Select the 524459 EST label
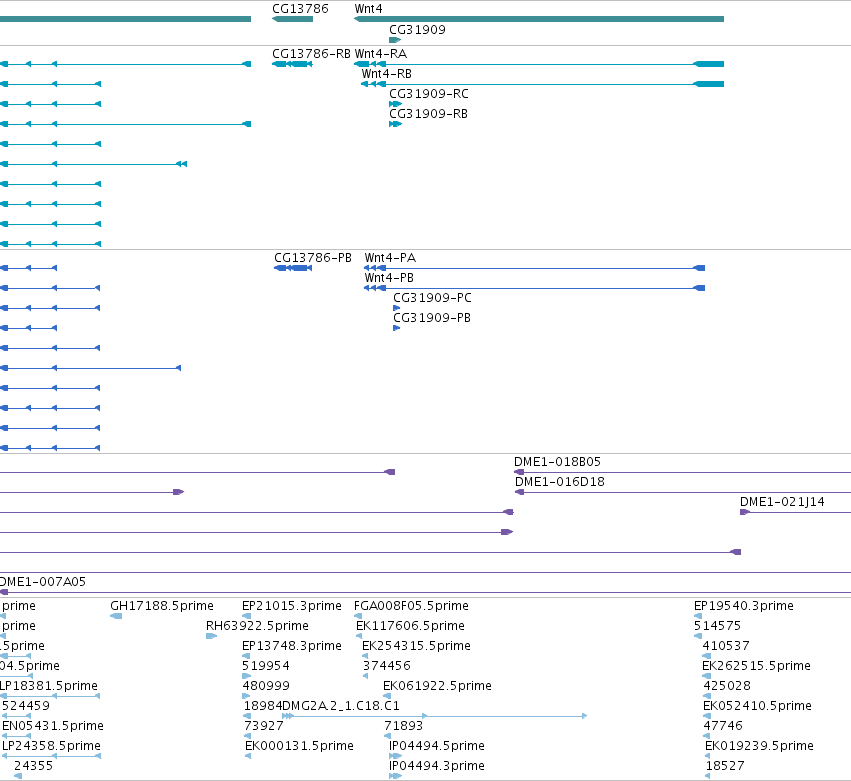 (x=26, y=706)
